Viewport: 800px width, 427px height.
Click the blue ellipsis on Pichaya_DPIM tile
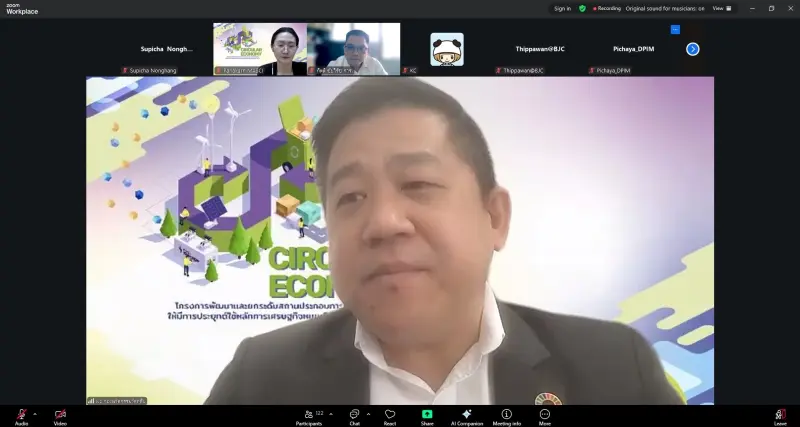pos(675,30)
